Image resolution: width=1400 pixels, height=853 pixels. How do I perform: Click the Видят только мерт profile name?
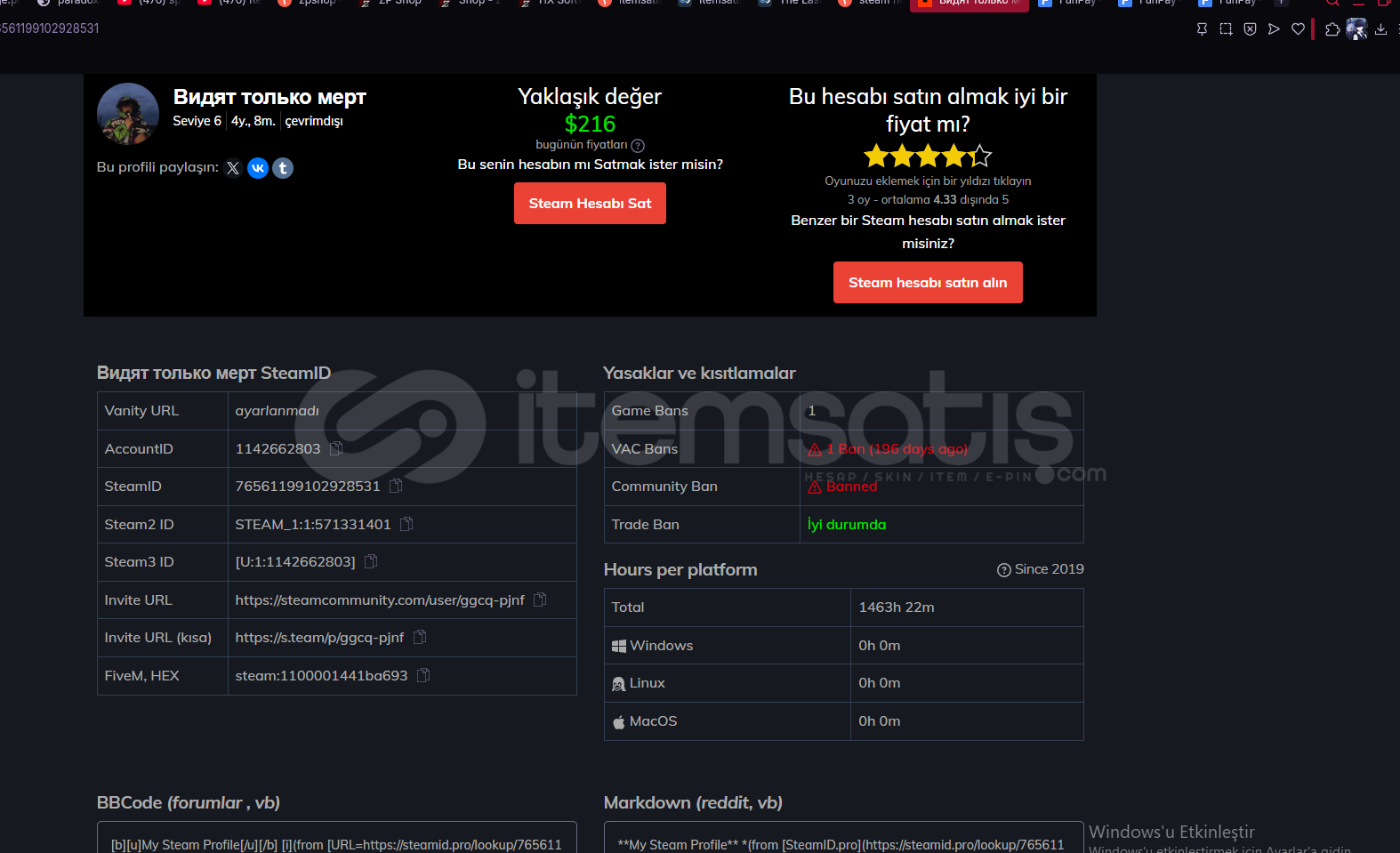(270, 97)
